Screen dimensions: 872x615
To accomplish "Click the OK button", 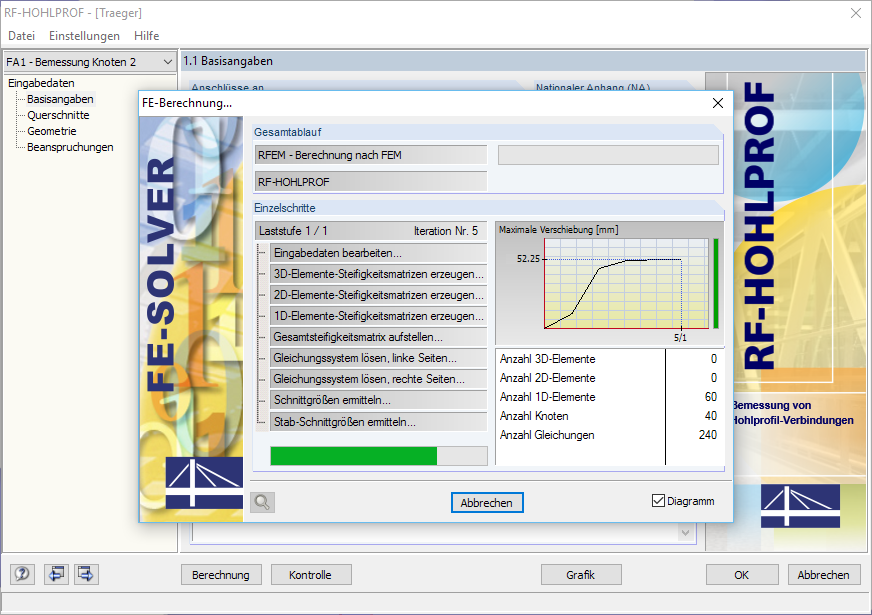I will pyautogui.click(x=742, y=574).
